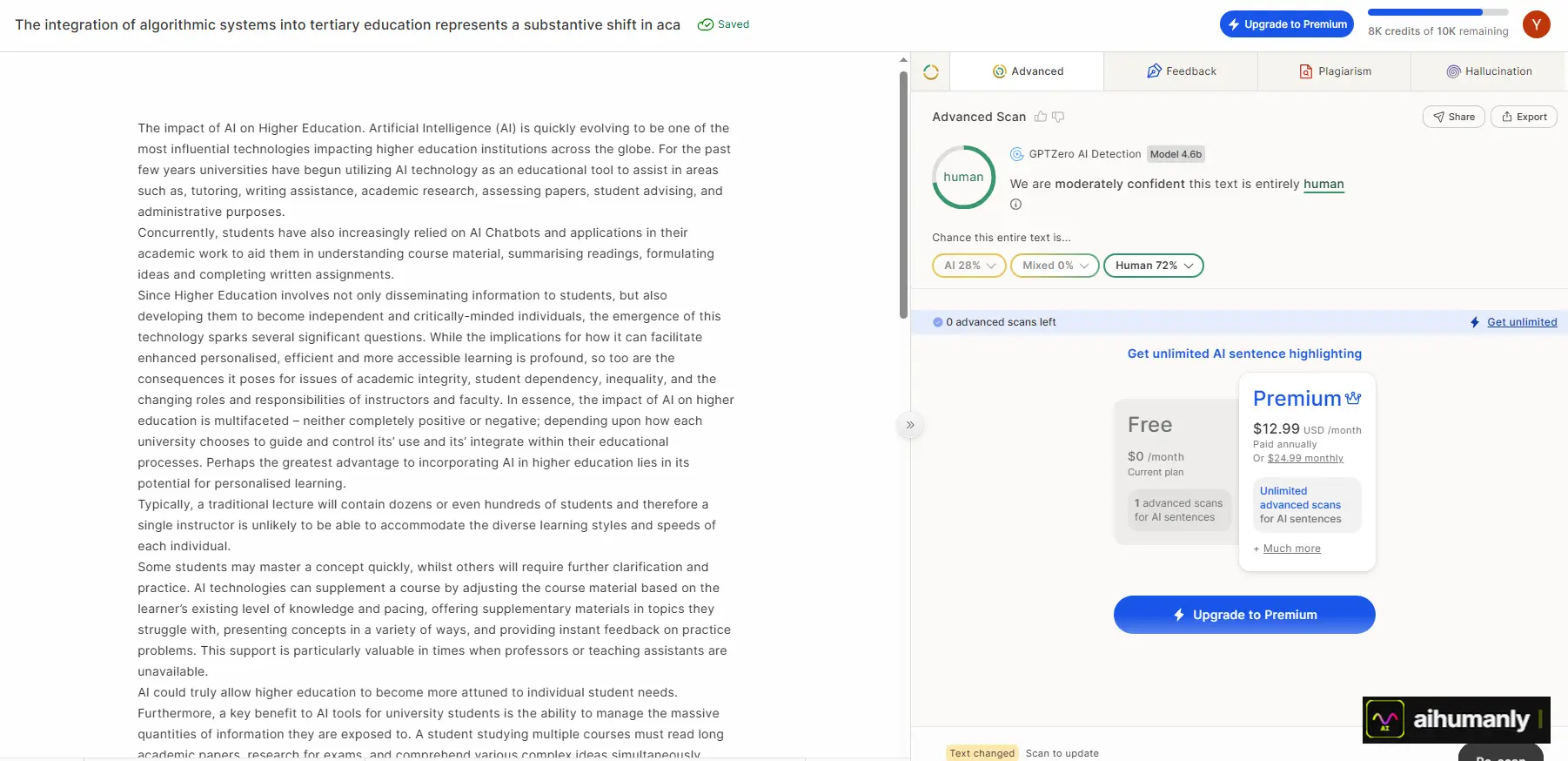The width and height of the screenshot is (1568, 761).
Task: Click the lightning icon beside Get unlimited
Action: tap(1475, 322)
